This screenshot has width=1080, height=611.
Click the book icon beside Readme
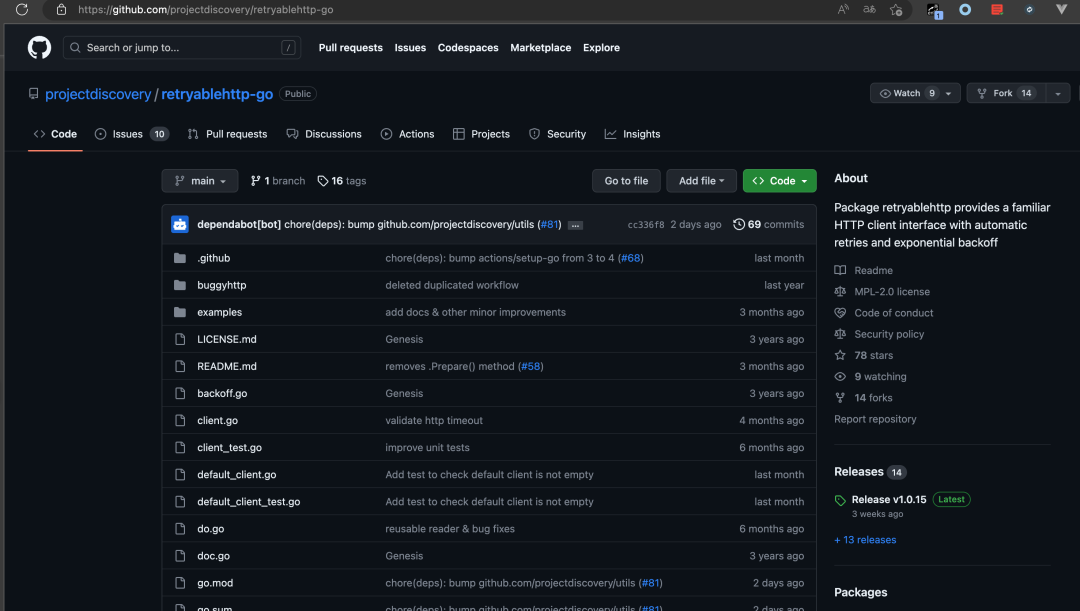click(x=840, y=271)
